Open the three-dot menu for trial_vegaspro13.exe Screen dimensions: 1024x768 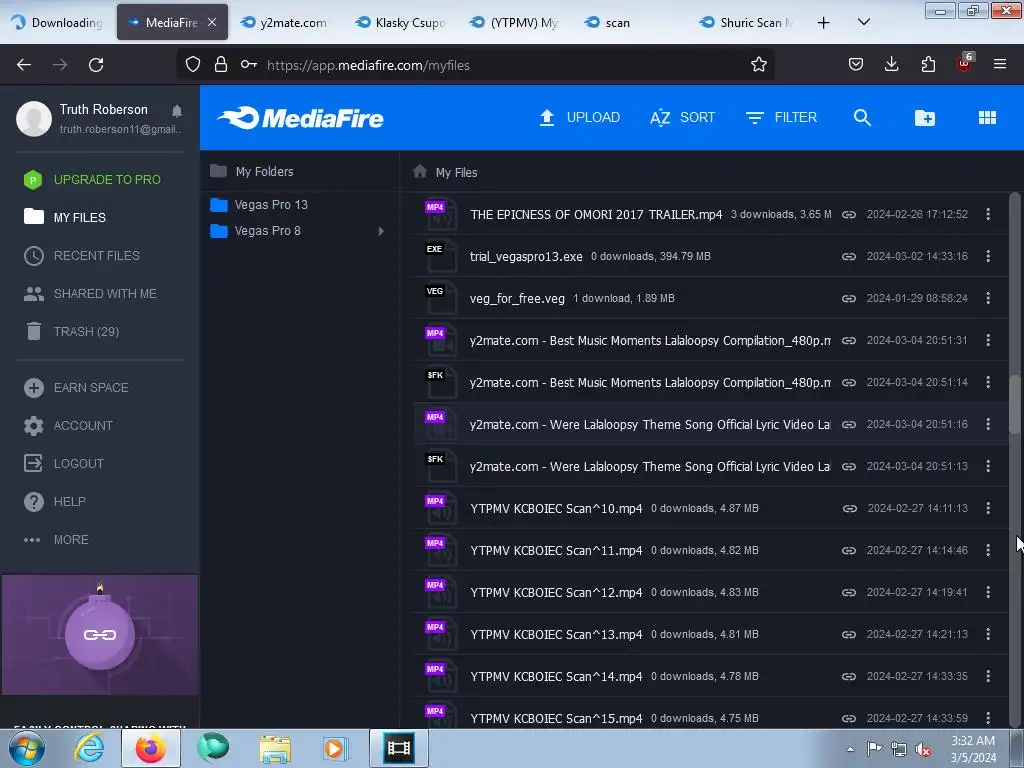click(x=987, y=257)
